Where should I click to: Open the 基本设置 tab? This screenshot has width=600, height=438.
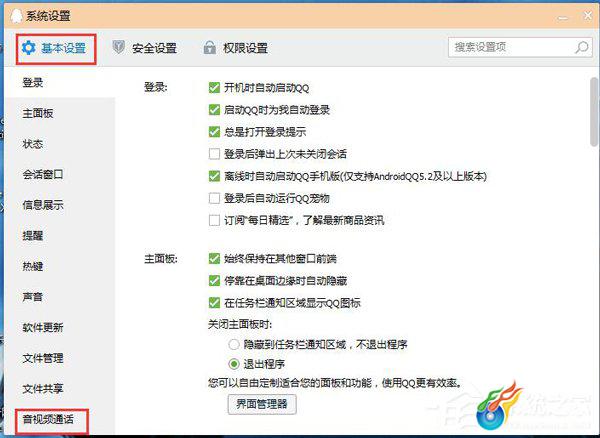[x=54, y=48]
